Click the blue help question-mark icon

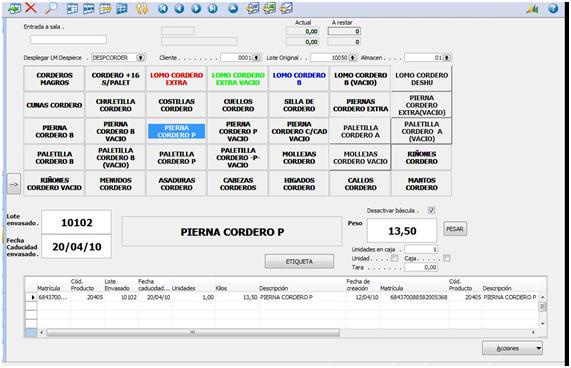point(553,8)
